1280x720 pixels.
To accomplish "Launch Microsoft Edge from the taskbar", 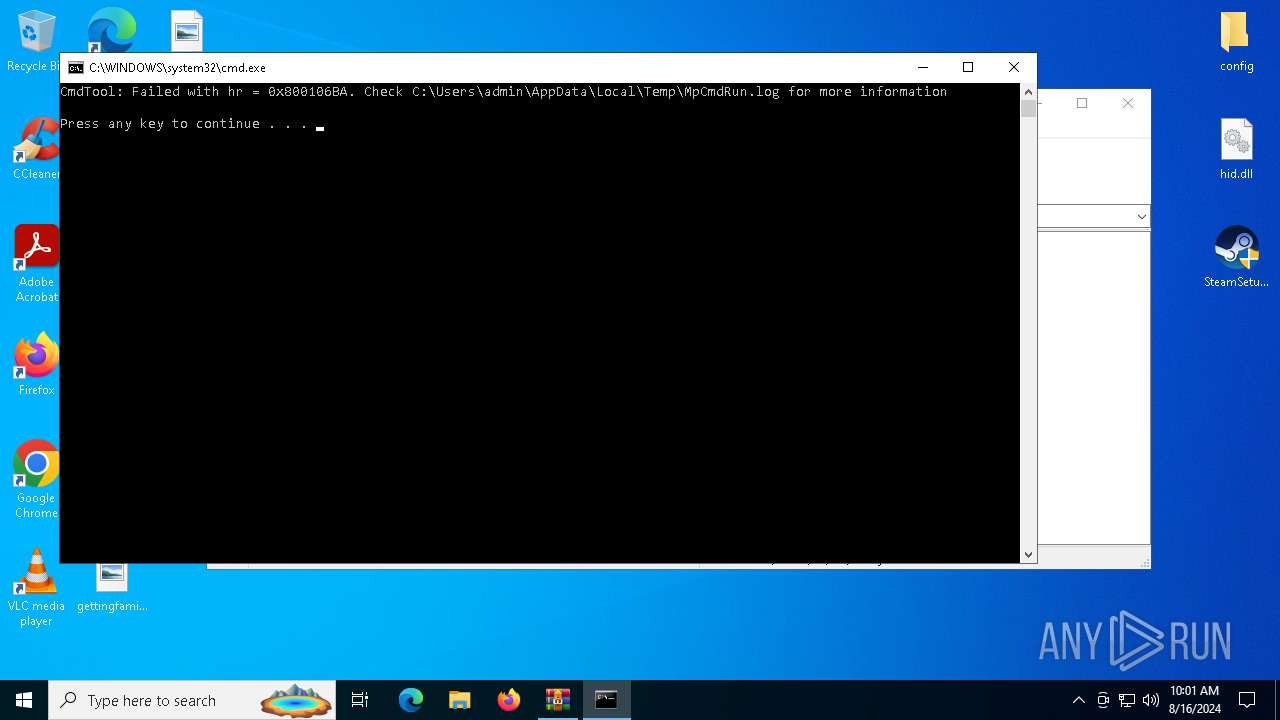I will coord(411,700).
